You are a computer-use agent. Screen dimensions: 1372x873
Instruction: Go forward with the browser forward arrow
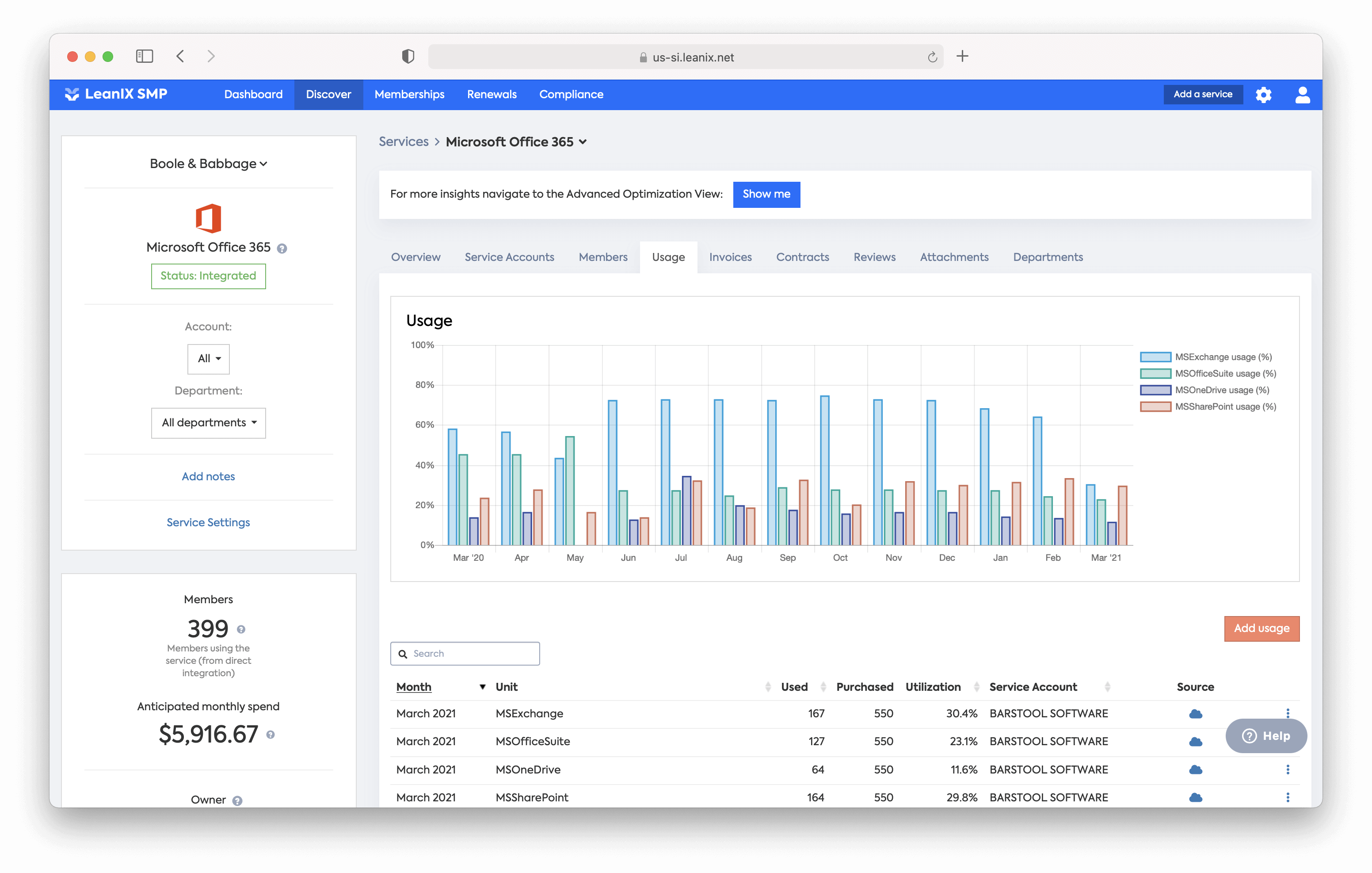click(x=211, y=56)
